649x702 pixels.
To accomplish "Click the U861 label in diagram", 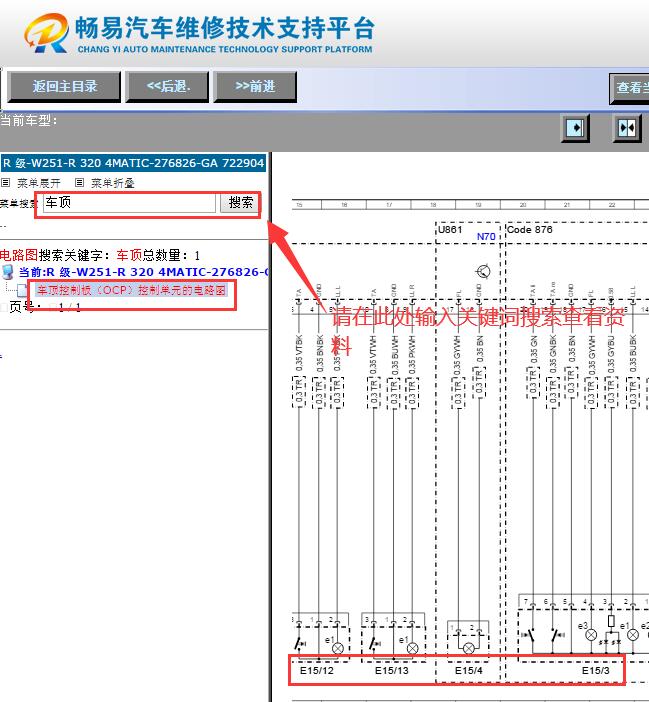I will tap(450, 230).
